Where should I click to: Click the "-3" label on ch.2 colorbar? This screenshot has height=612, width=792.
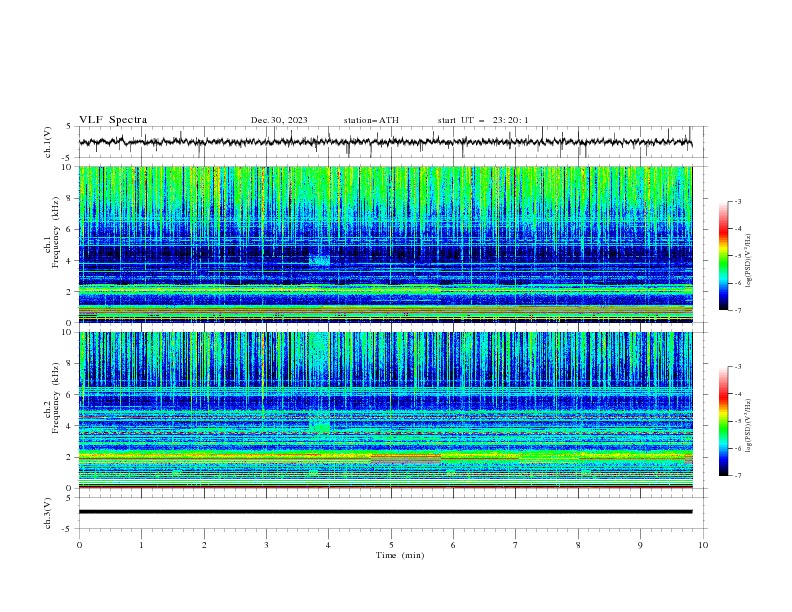(x=737, y=367)
